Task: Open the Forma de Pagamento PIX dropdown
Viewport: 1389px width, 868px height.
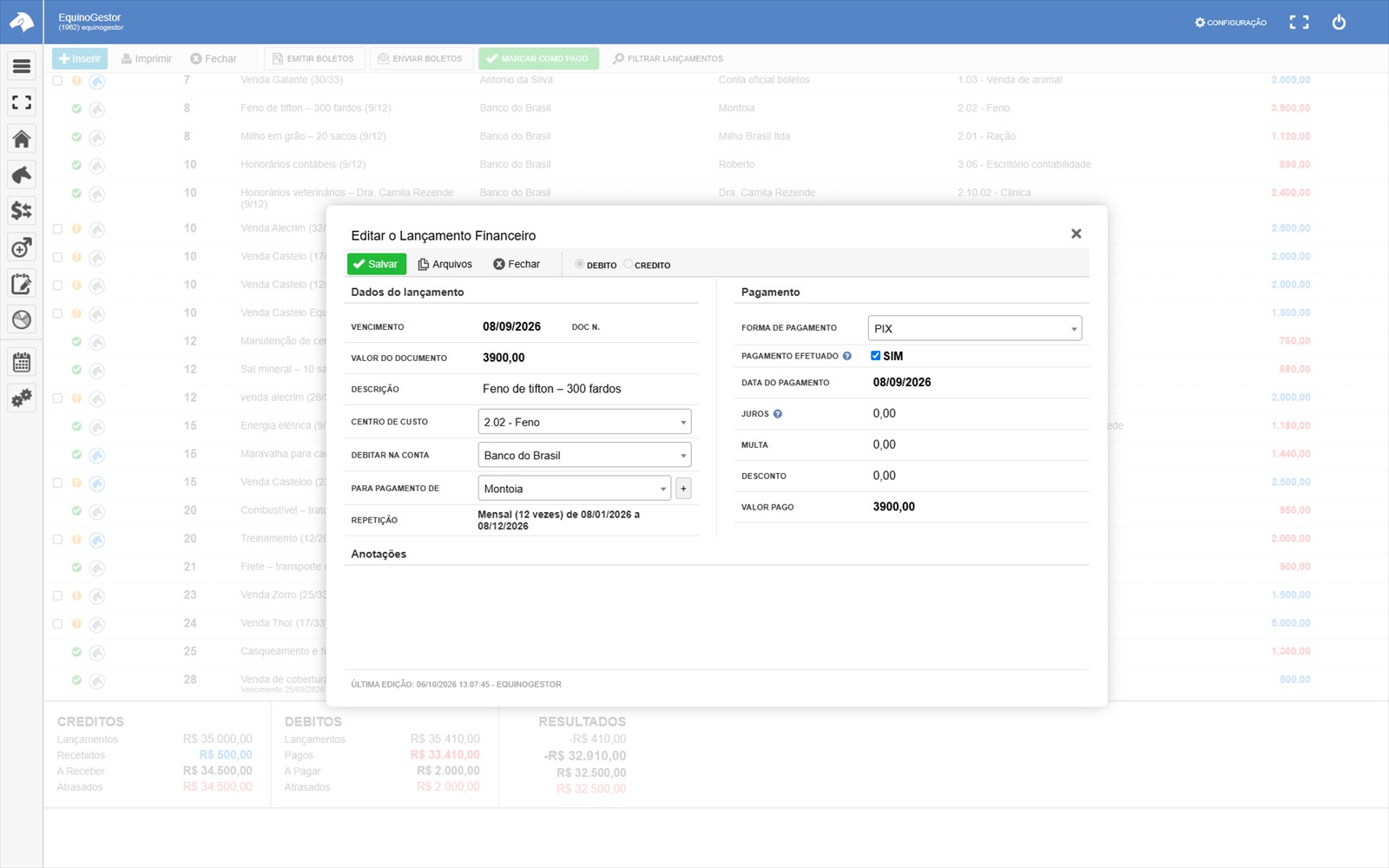Action: pos(975,328)
